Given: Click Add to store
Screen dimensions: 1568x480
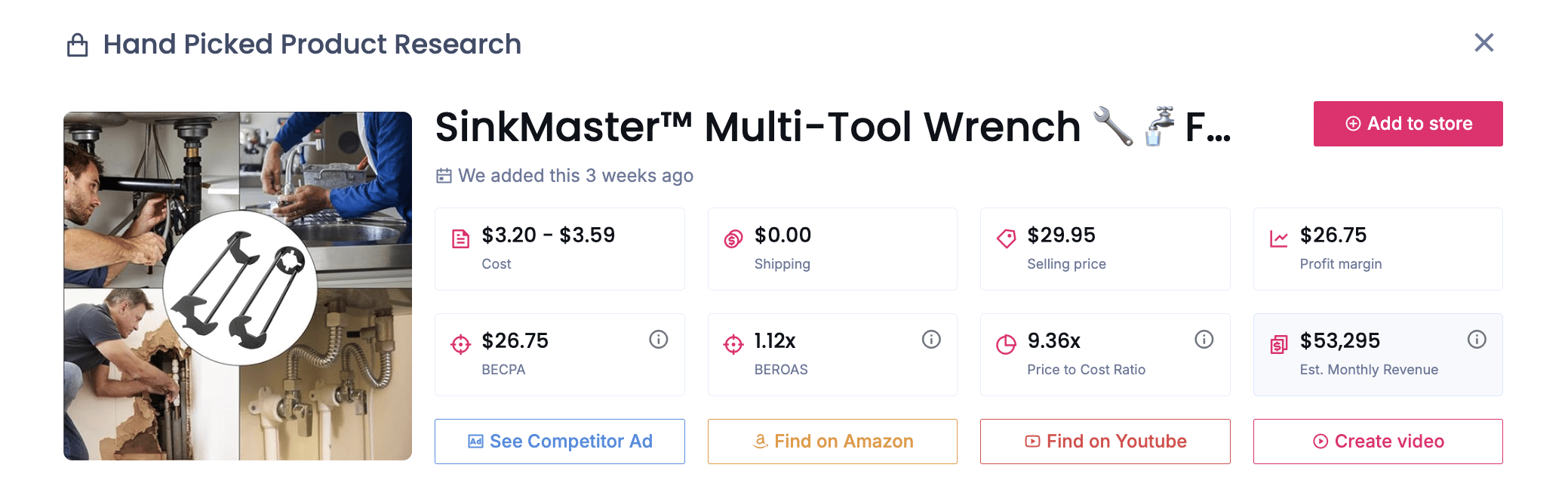Looking at the screenshot, I should 1407,123.
